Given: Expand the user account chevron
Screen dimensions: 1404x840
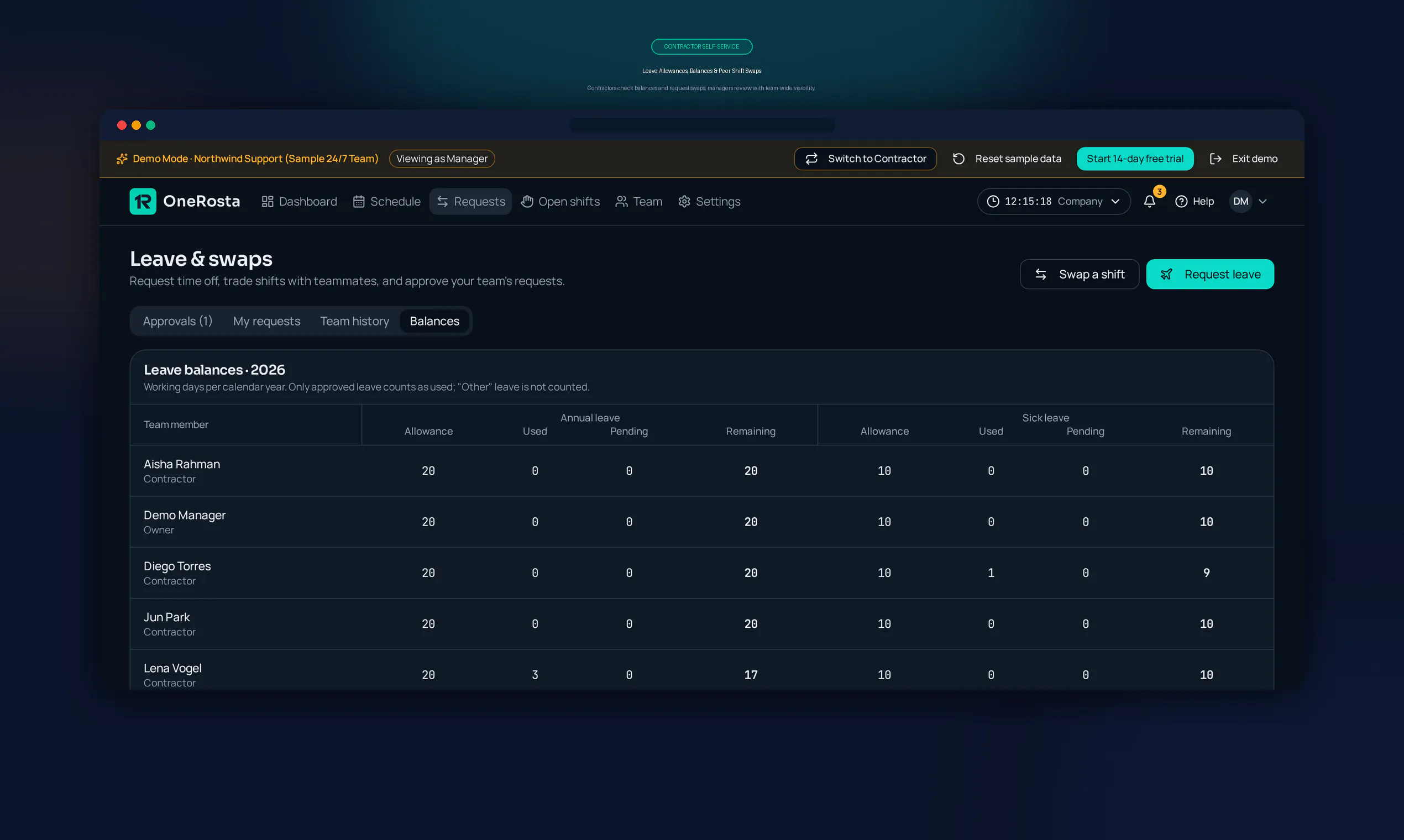Looking at the screenshot, I should pos(1262,202).
